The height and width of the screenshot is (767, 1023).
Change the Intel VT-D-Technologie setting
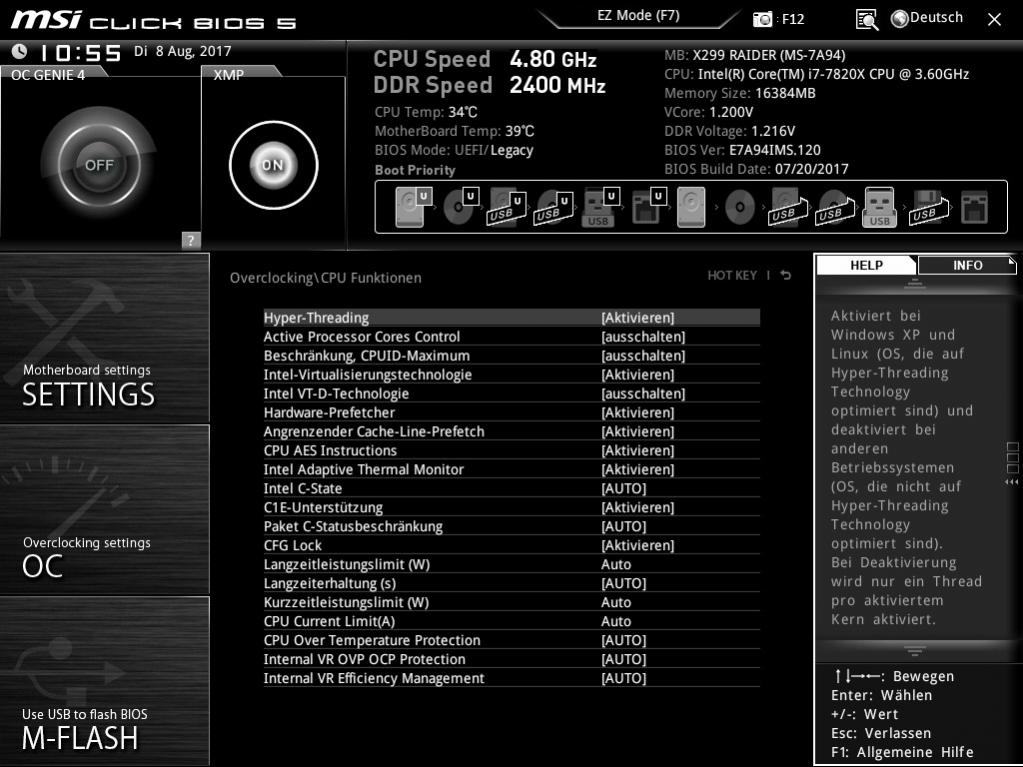point(512,393)
